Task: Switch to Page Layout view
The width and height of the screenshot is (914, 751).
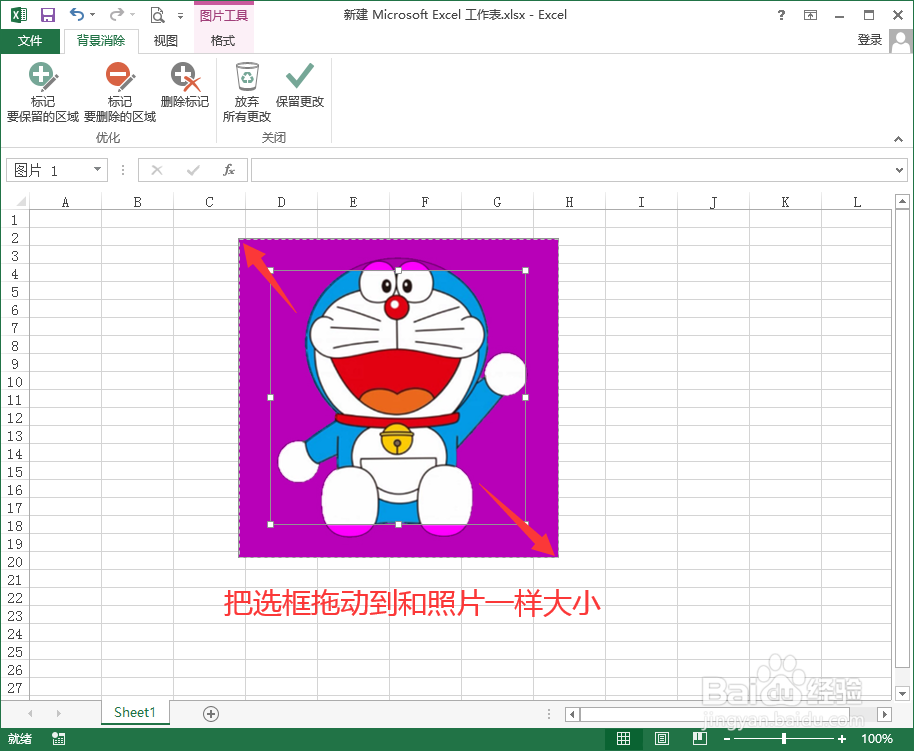Action: coord(662,739)
